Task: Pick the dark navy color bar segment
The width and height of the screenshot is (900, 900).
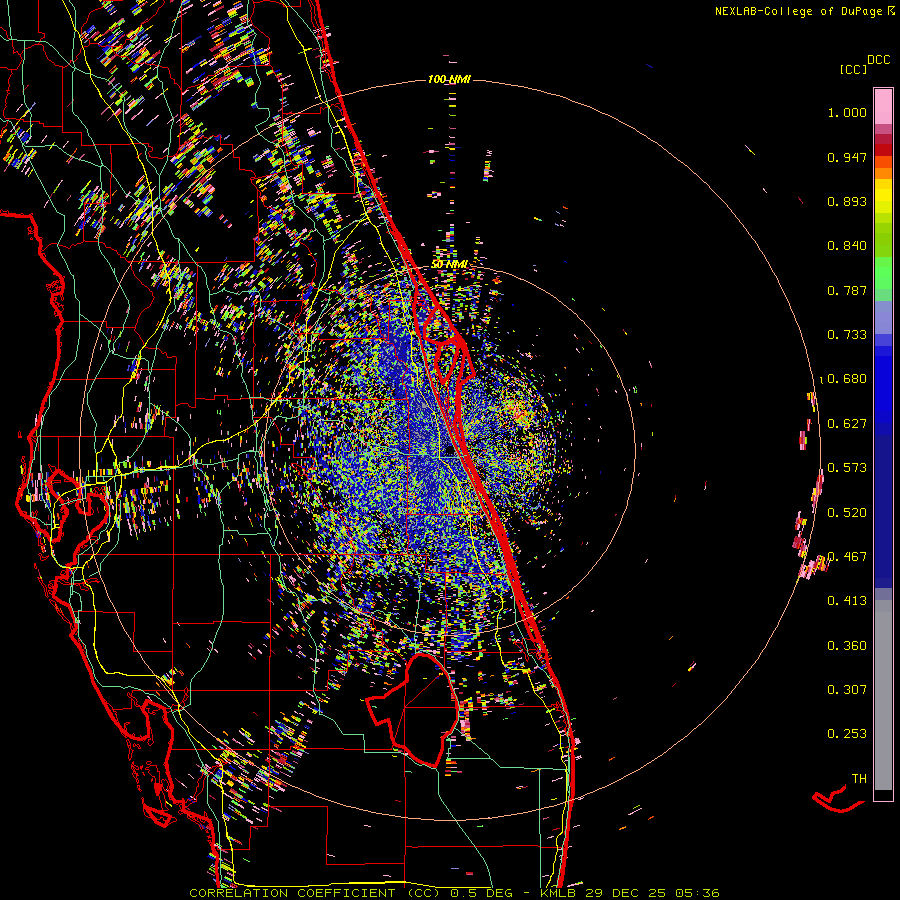Action: click(x=883, y=511)
